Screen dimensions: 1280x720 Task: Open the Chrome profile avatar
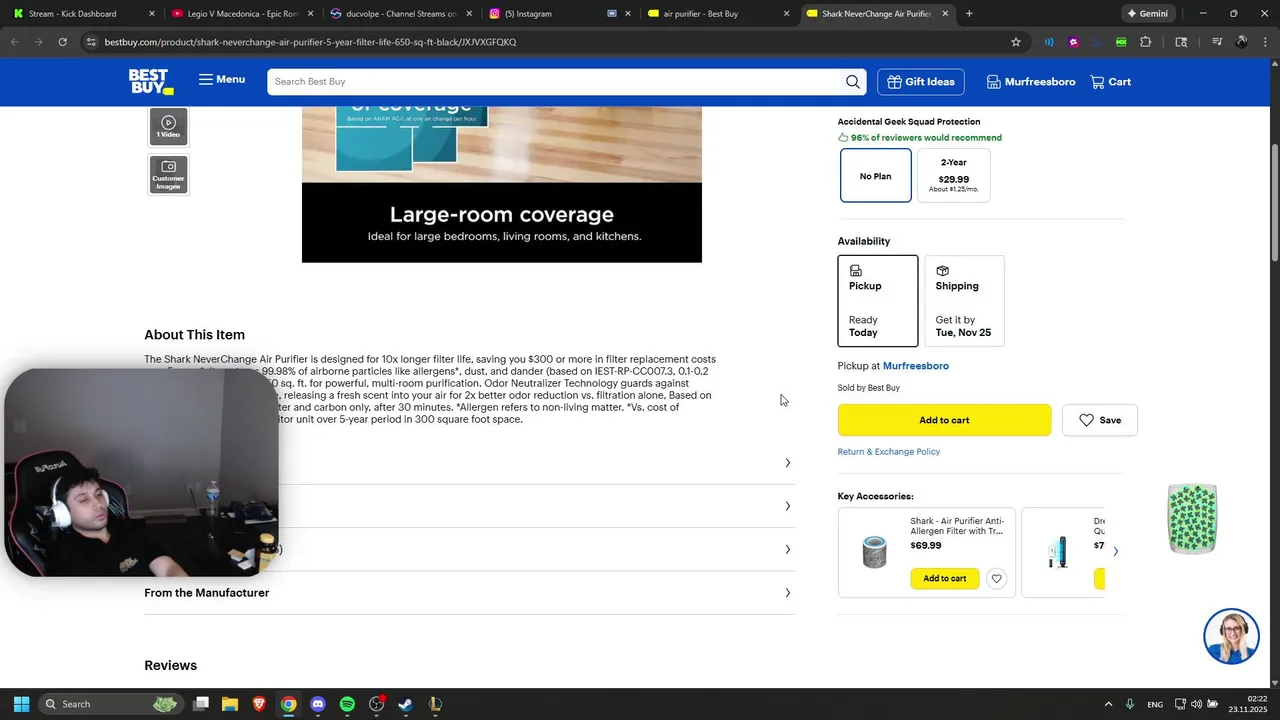[x=1241, y=42]
